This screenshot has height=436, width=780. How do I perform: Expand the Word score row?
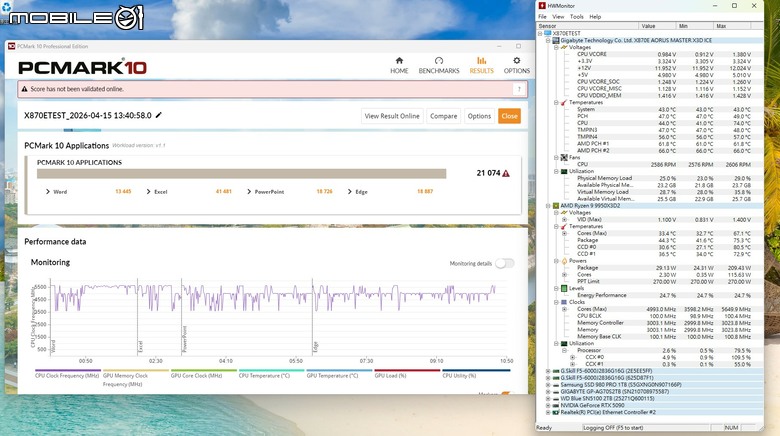click(x=48, y=192)
